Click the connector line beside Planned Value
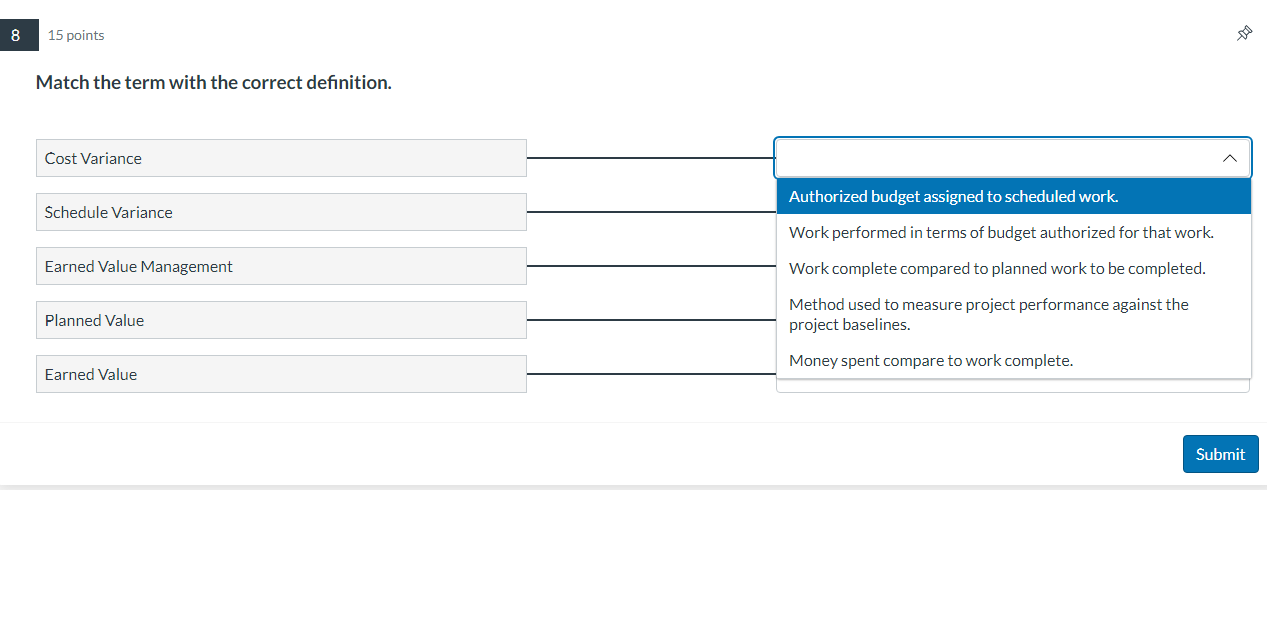 650,320
